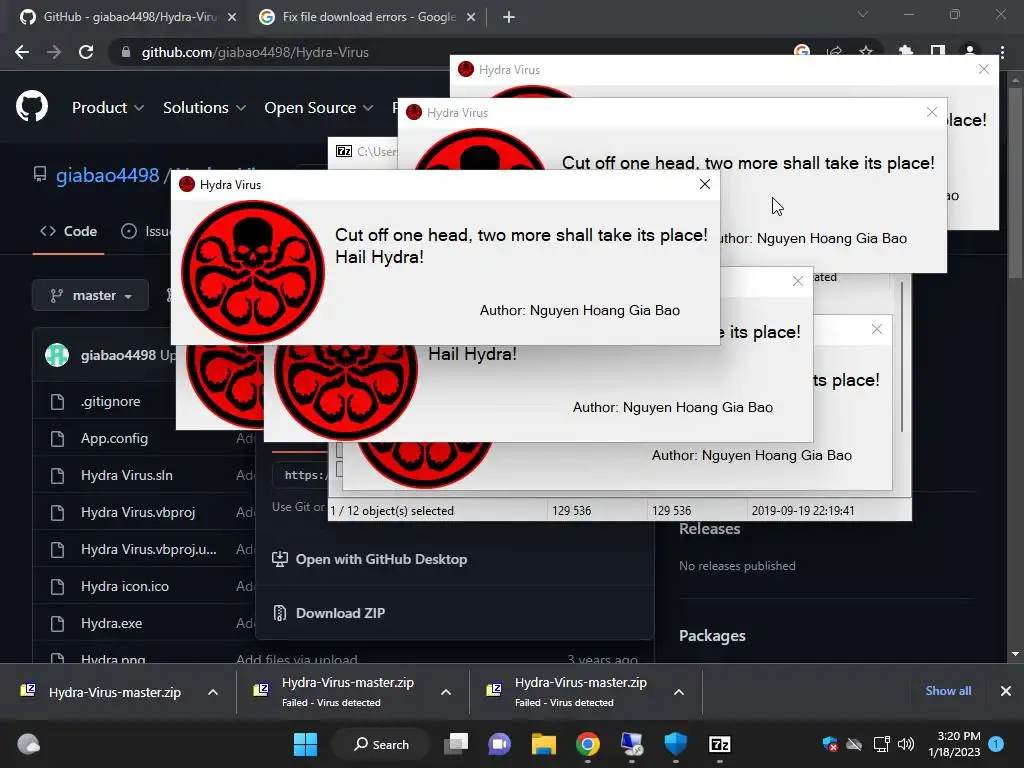Click Show all downloads
The width and height of the screenshot is (1024, 768).
pyautogui.click(x=948, y=691)
